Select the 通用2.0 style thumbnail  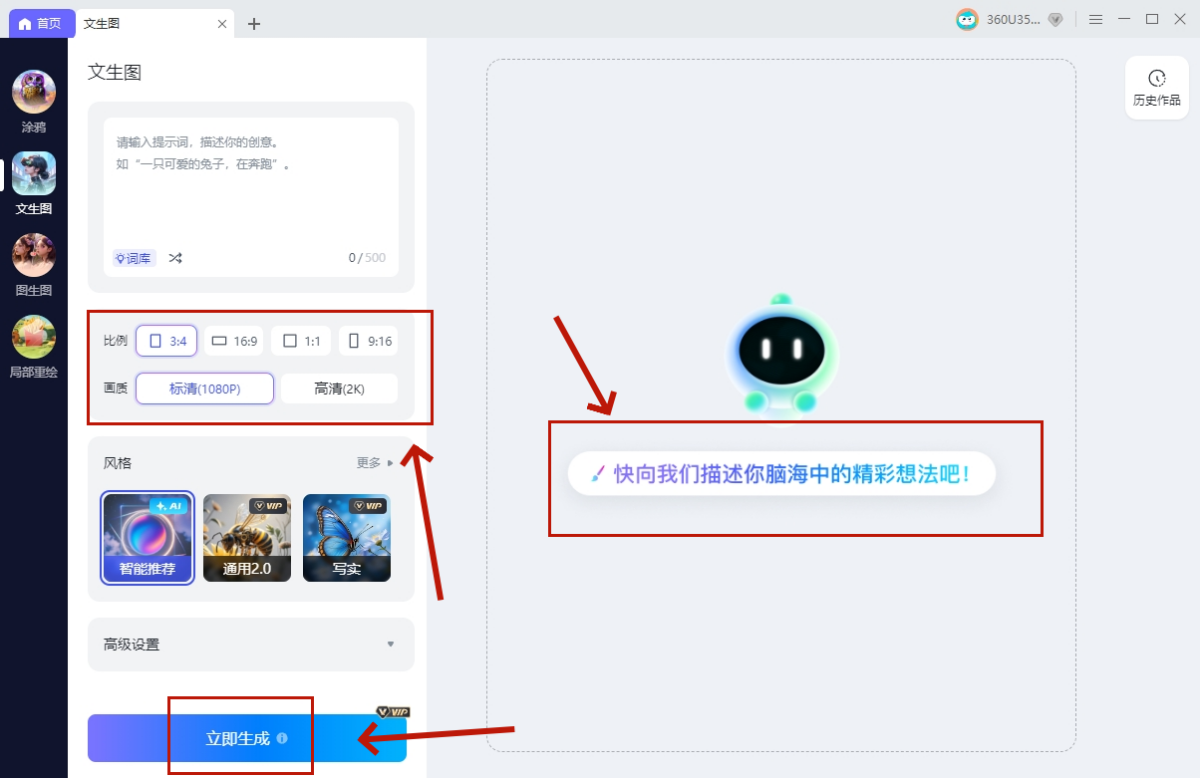pyautogui.click(x=247, y=537)
